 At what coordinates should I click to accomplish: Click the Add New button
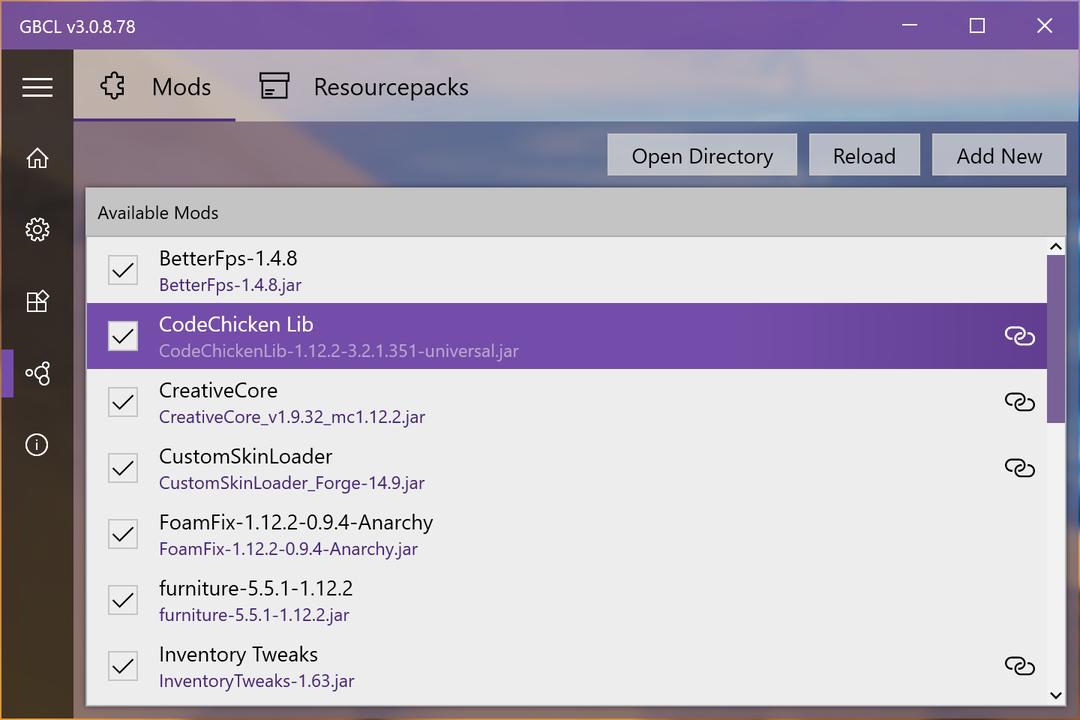point(998,156)
